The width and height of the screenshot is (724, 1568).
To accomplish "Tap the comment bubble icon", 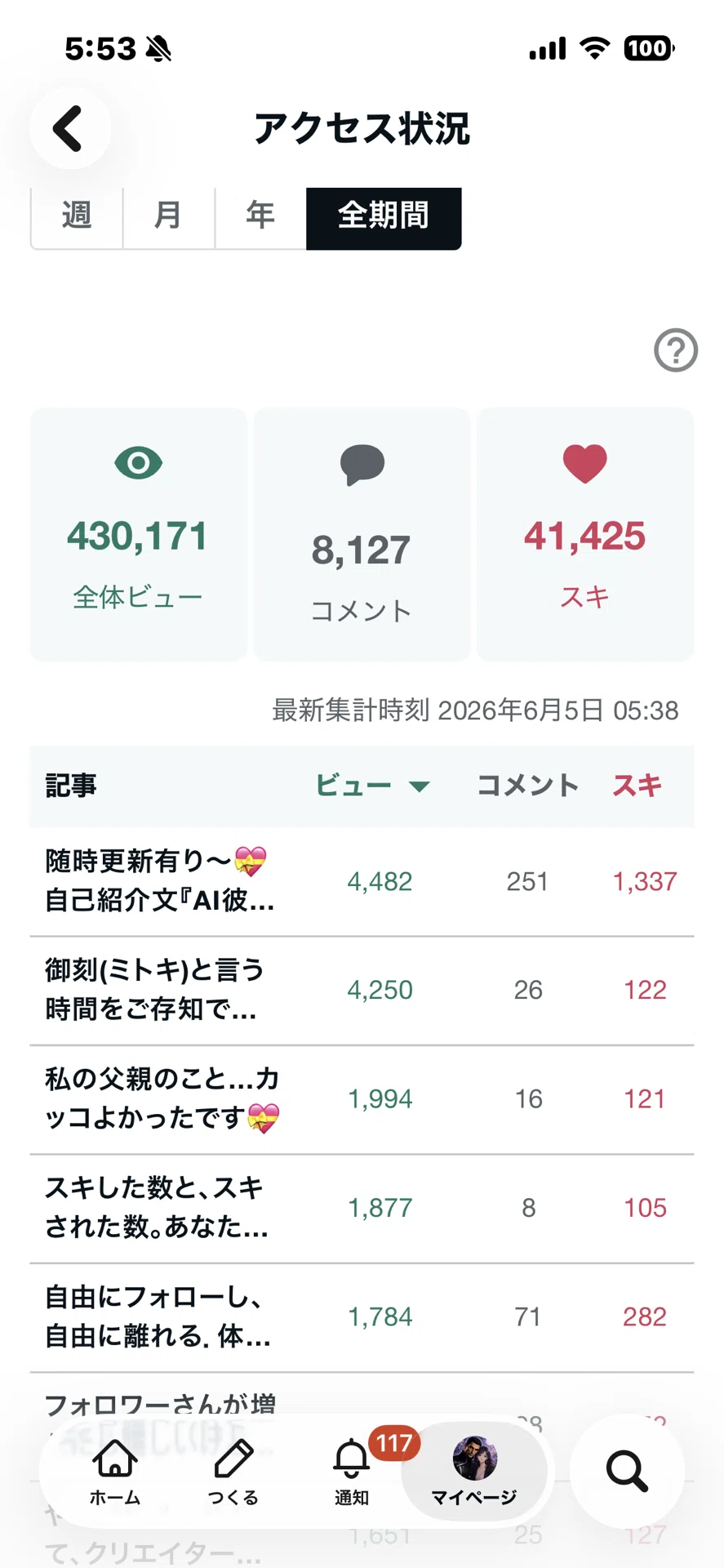I will click(362, 465).
